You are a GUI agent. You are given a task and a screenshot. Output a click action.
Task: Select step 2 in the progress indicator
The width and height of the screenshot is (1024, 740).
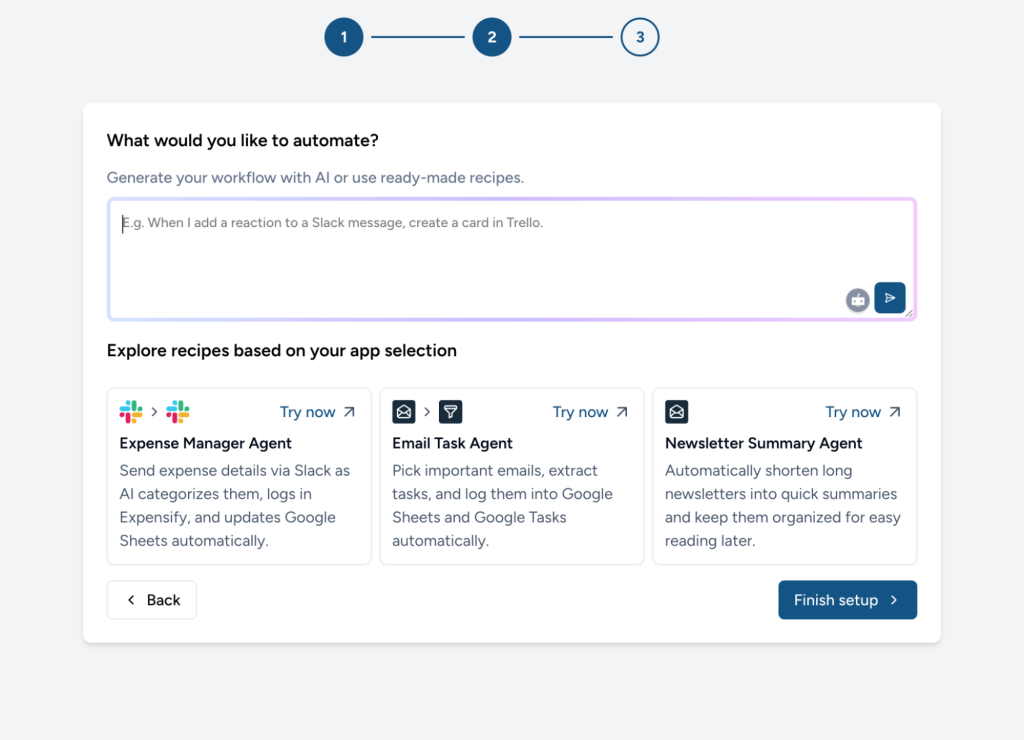tap(492, 38)
